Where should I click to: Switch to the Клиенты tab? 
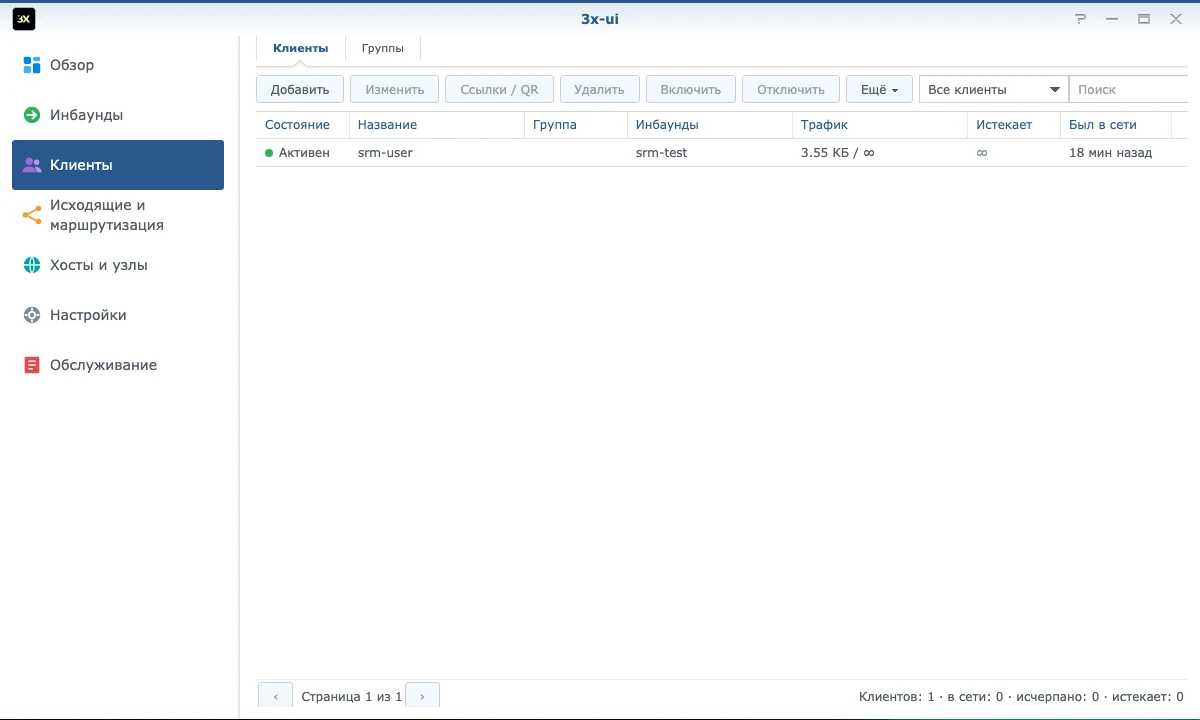[x=300, y=48]
